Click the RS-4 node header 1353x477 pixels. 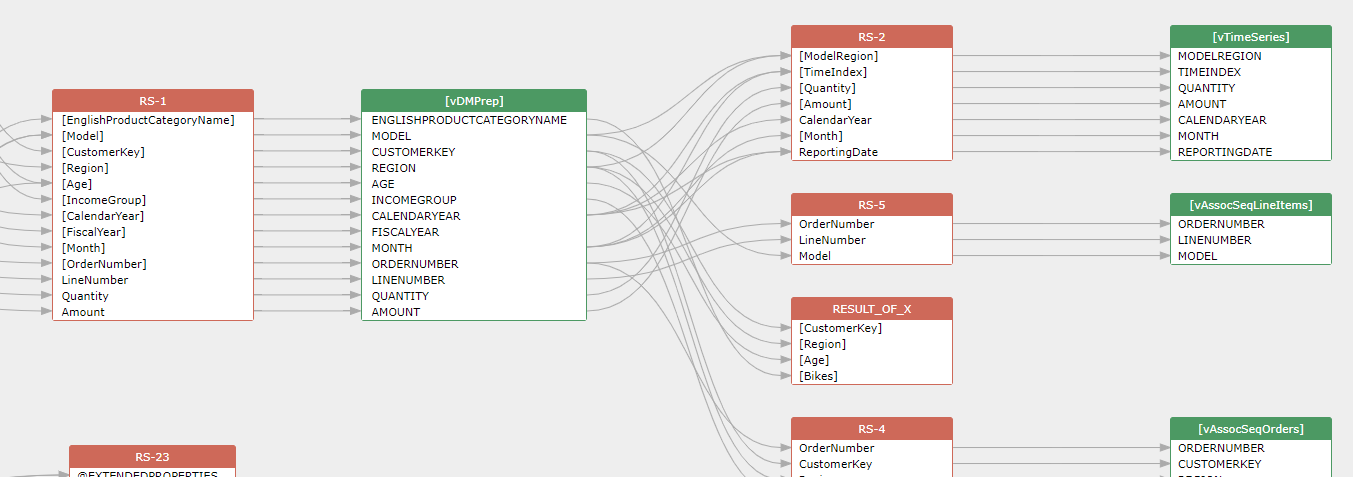click(x=871, y=429)
